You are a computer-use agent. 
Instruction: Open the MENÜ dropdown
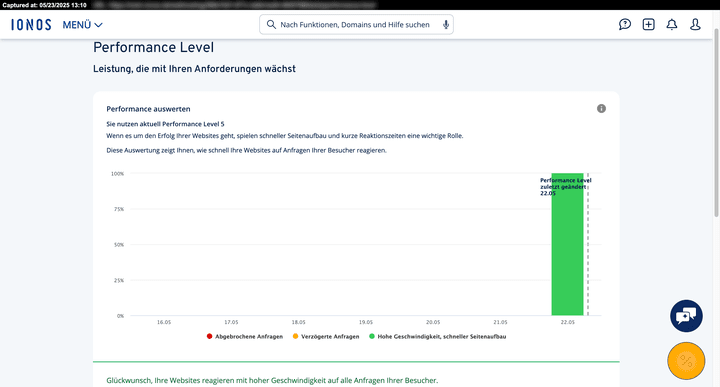pos(83,25)
